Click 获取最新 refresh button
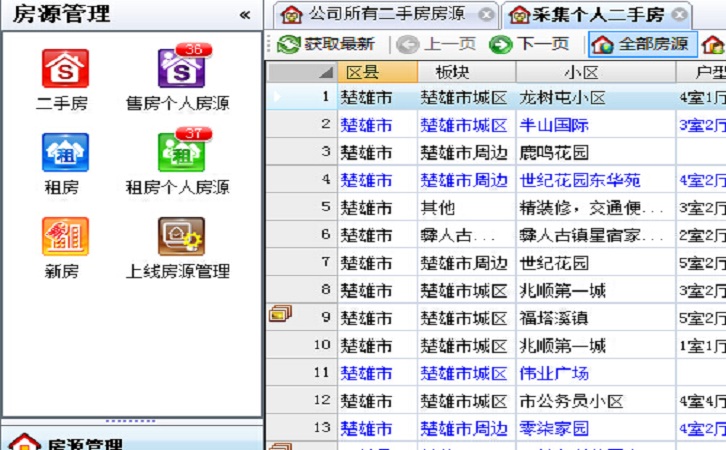726x450 pixels. (x=326, y=44)
